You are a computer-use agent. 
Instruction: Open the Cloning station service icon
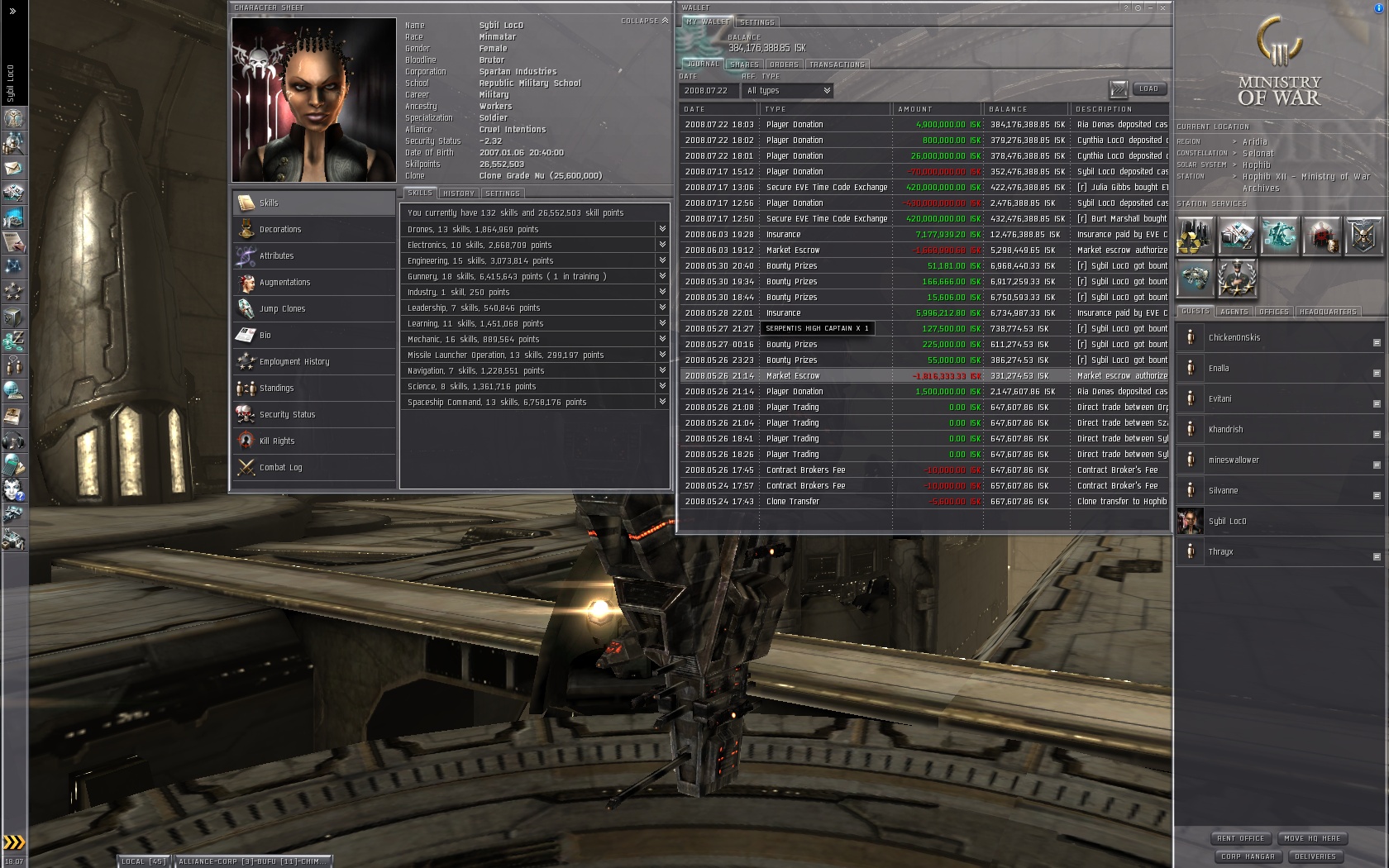click(1279, 236)
